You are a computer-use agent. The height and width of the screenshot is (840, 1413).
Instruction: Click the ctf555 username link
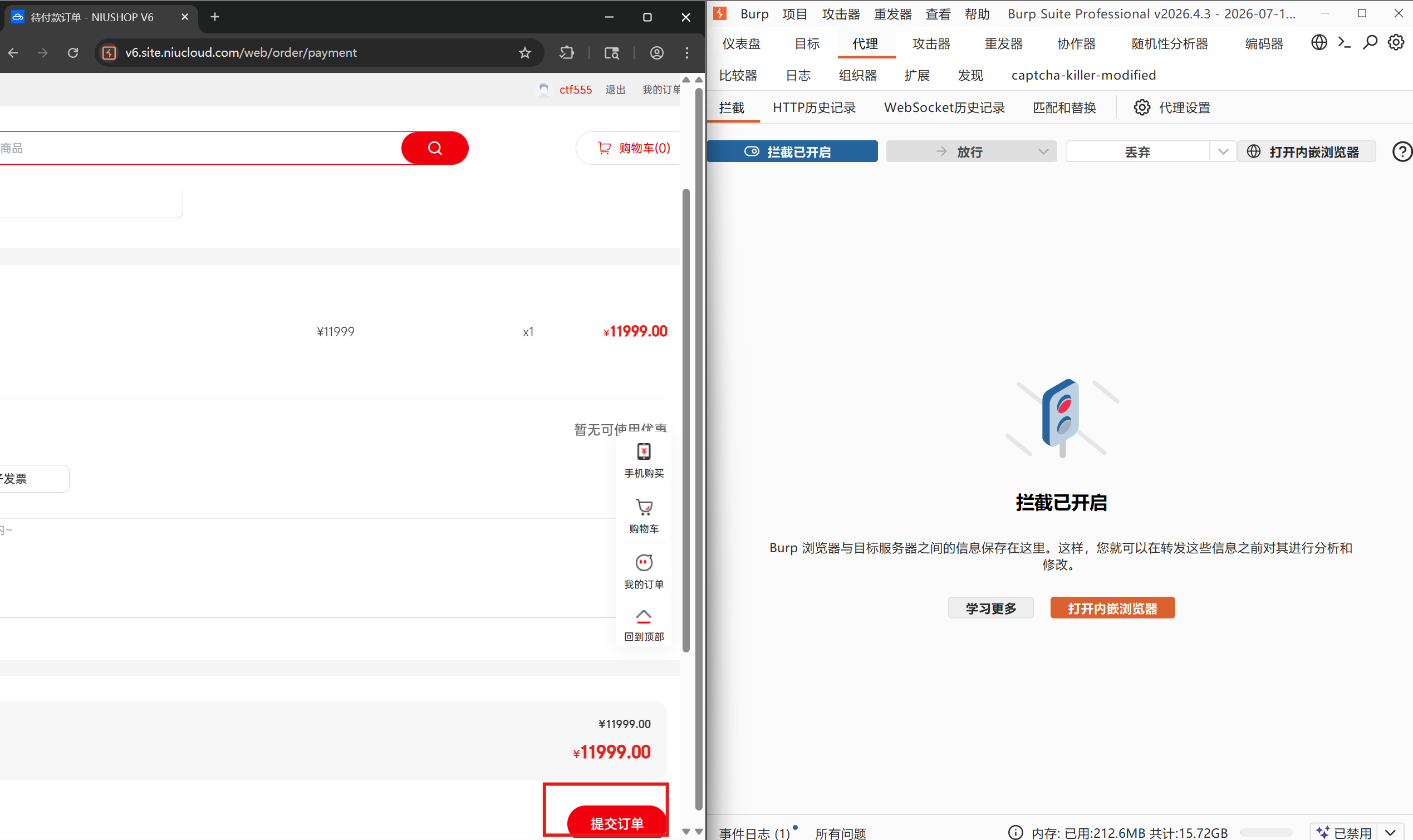(x=575, y=90)
